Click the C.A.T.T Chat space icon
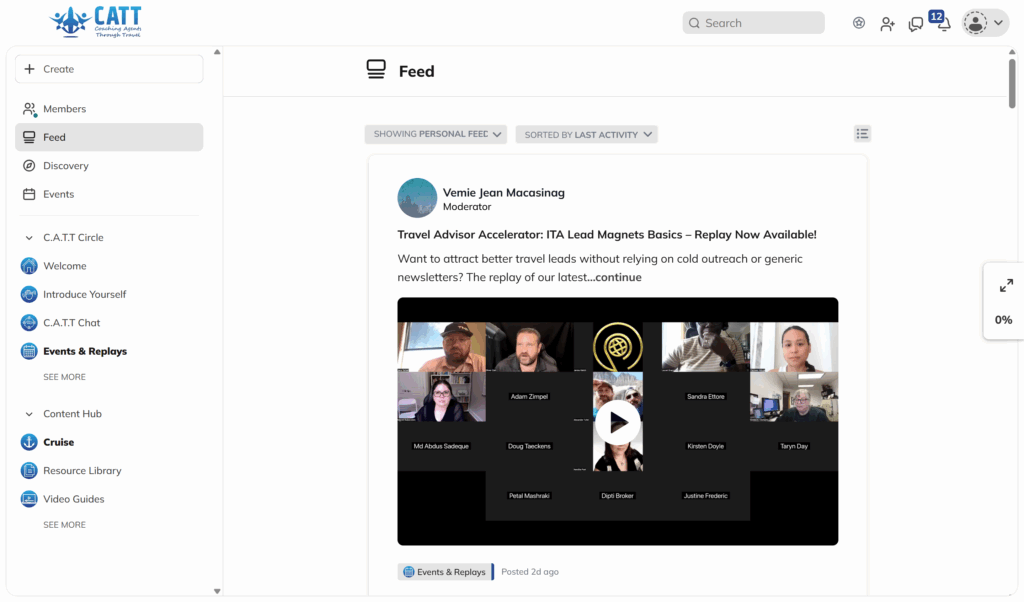Screen dimensions: 1024x602 coord(29,323)
